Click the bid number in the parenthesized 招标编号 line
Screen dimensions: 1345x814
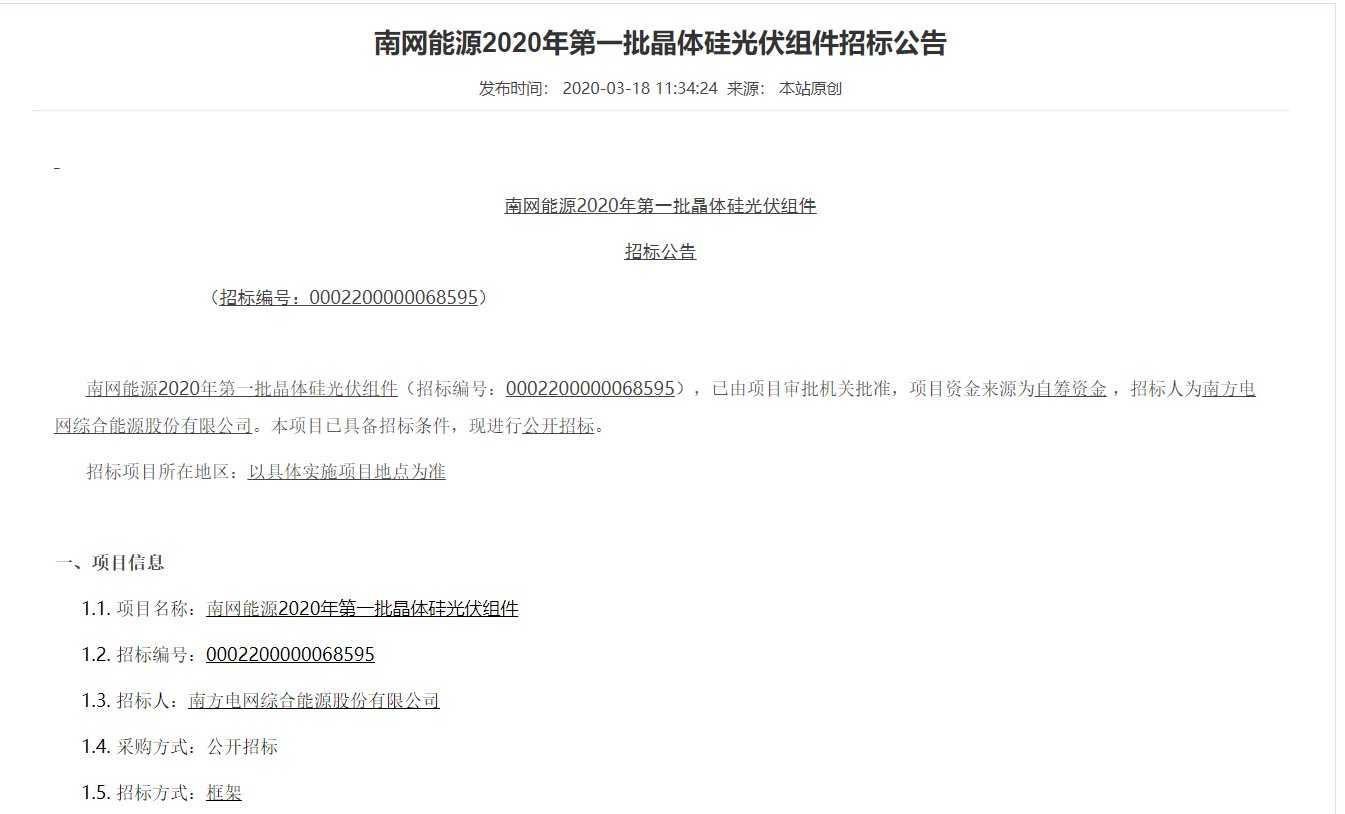393,298
